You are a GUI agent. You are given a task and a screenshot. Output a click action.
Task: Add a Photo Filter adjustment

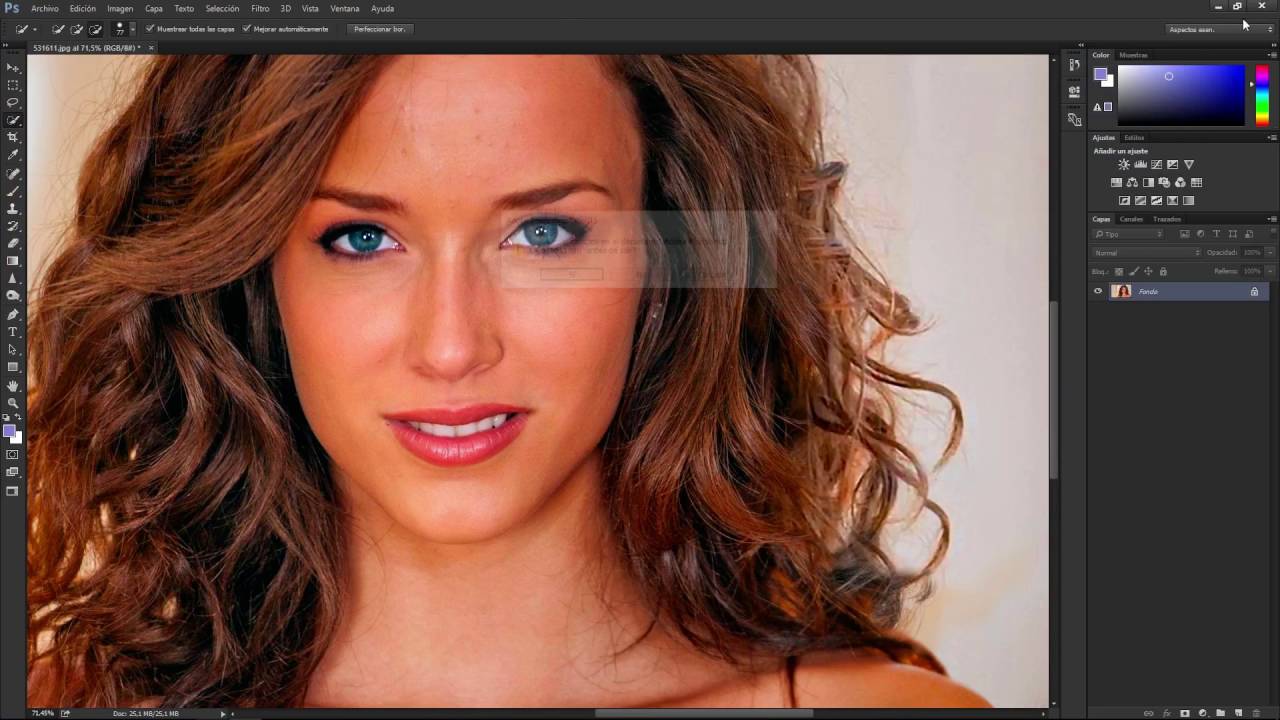click(1164, 183)
